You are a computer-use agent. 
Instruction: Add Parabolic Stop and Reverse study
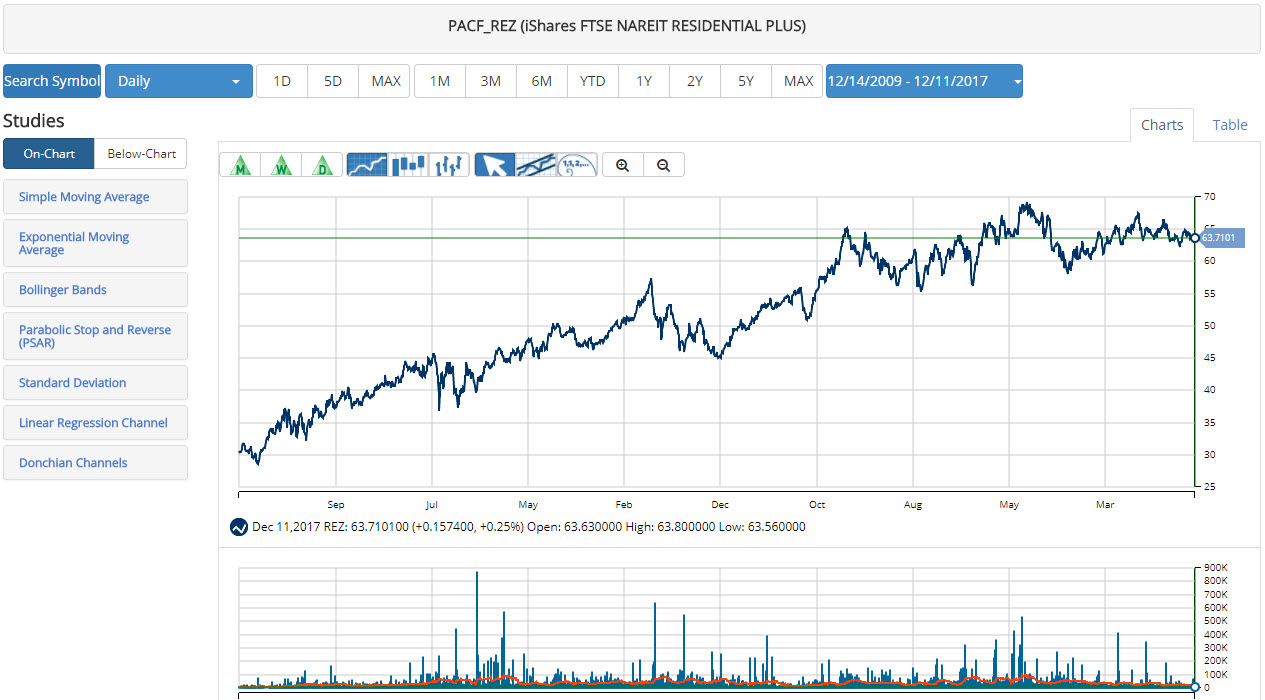coord(95,336)
